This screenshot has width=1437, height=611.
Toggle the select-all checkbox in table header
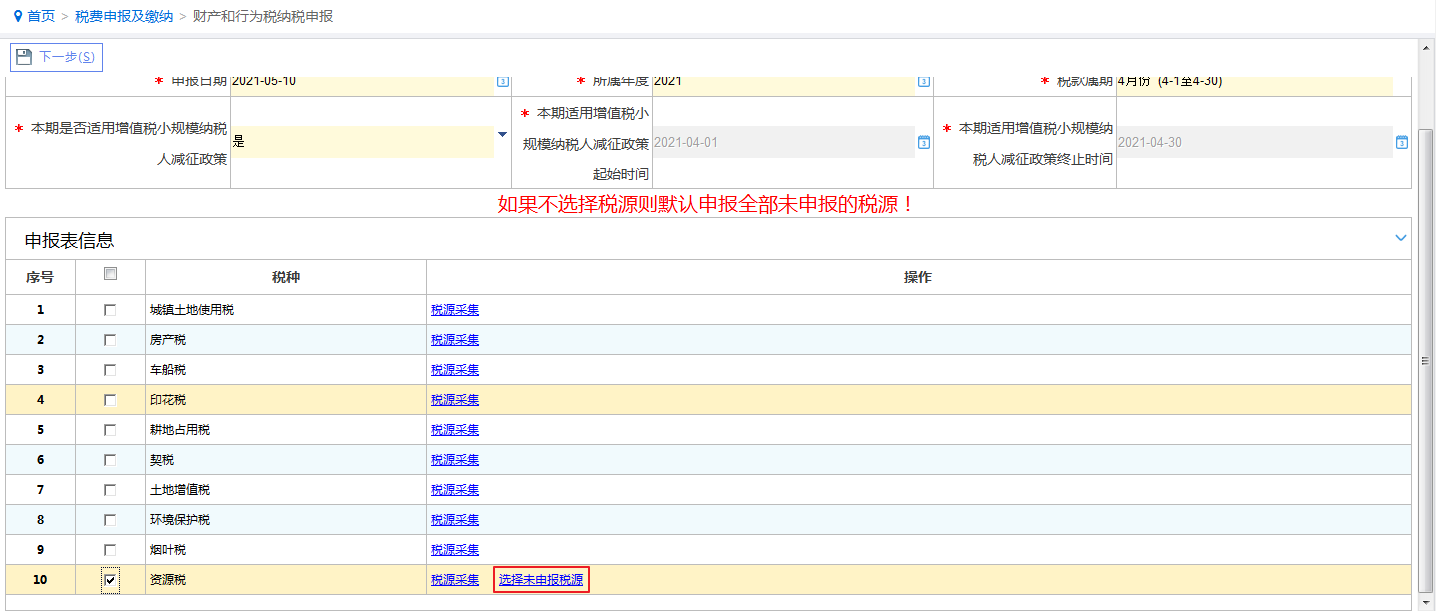(x=110, y=274)
